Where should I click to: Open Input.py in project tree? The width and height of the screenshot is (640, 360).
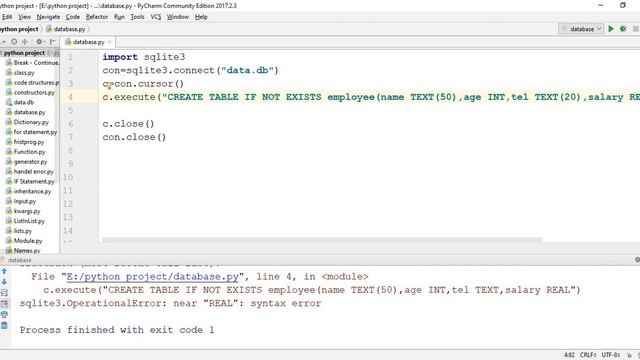pyautogui.click(x=21, y=201)
